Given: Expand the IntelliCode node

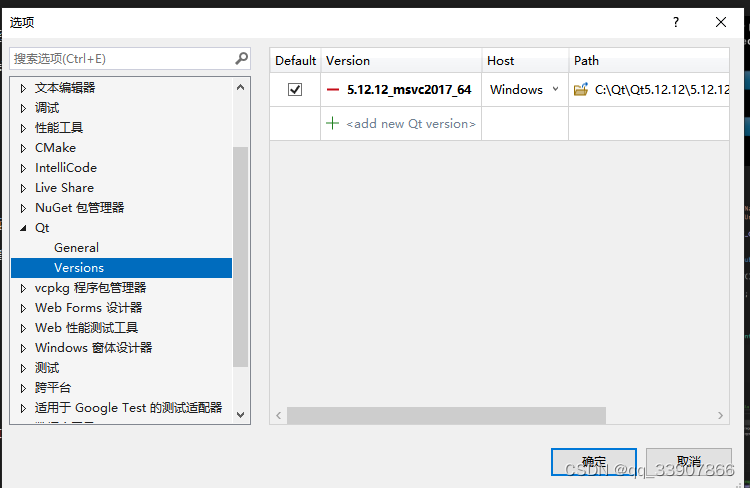Looking at the screenshot, I should [23, 168].
